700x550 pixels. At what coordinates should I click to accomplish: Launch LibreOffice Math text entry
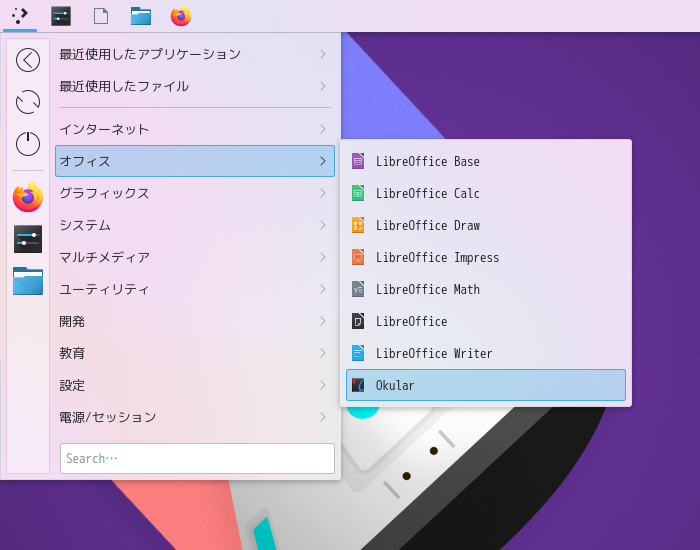(427, 289)
